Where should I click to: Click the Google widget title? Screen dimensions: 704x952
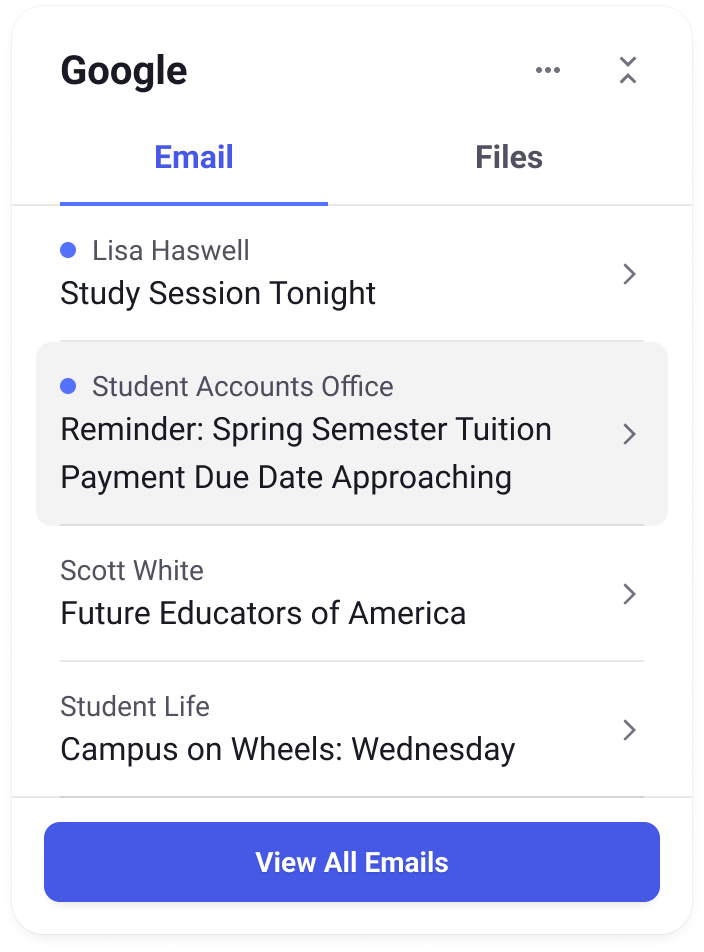124,71
